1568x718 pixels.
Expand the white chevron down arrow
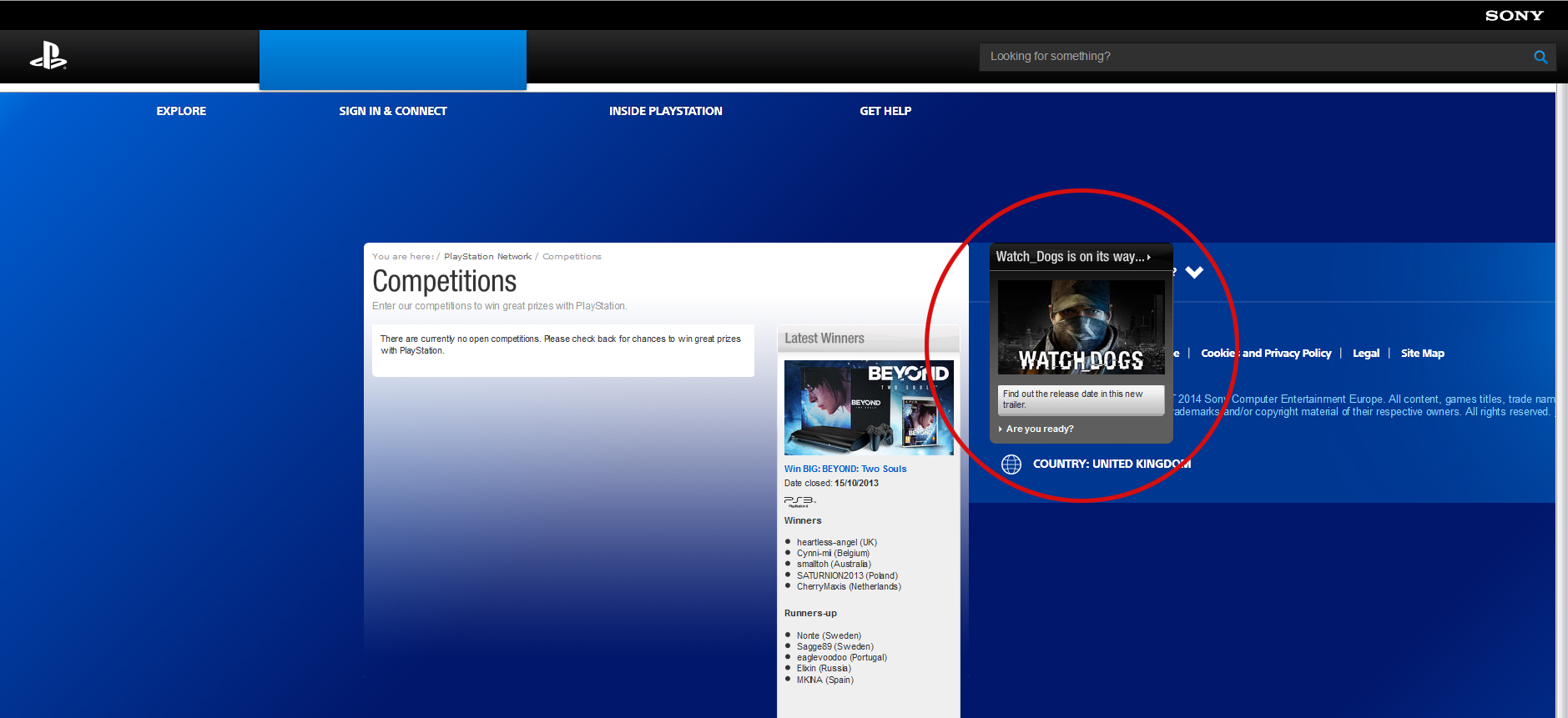tap(1194, 273)
